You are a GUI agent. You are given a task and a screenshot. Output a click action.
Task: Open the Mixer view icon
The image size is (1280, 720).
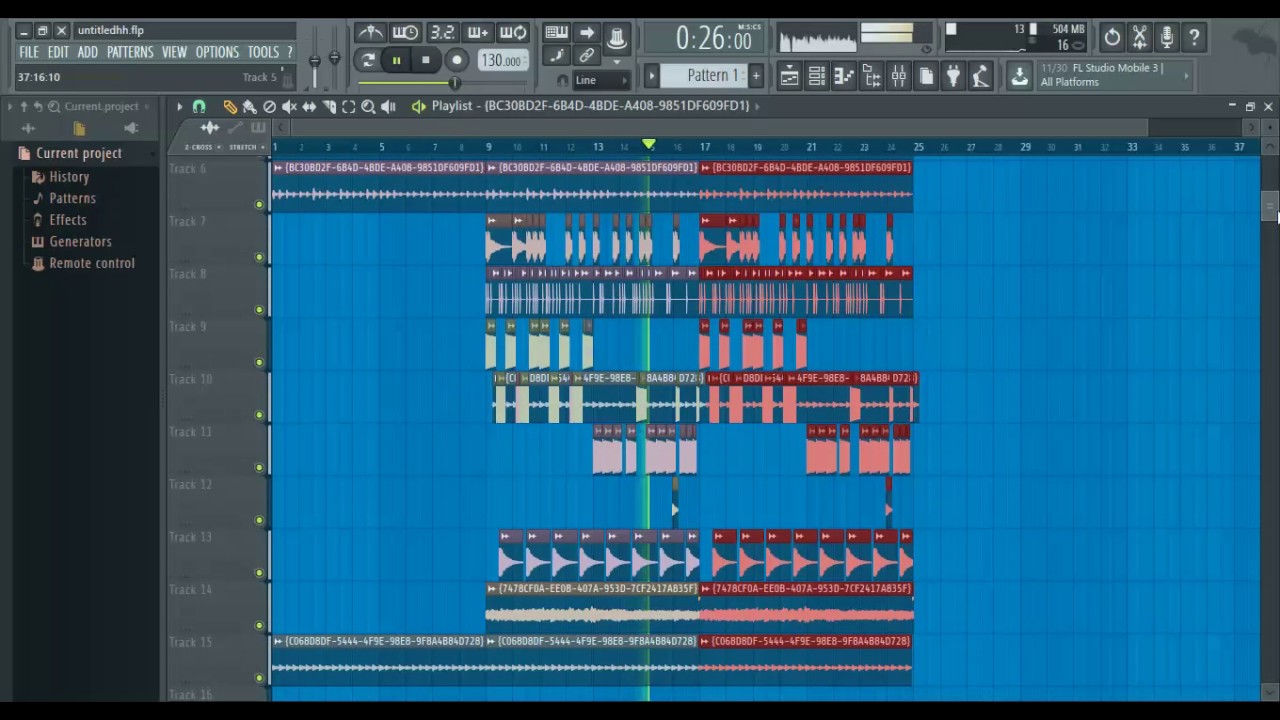point(898,75)
